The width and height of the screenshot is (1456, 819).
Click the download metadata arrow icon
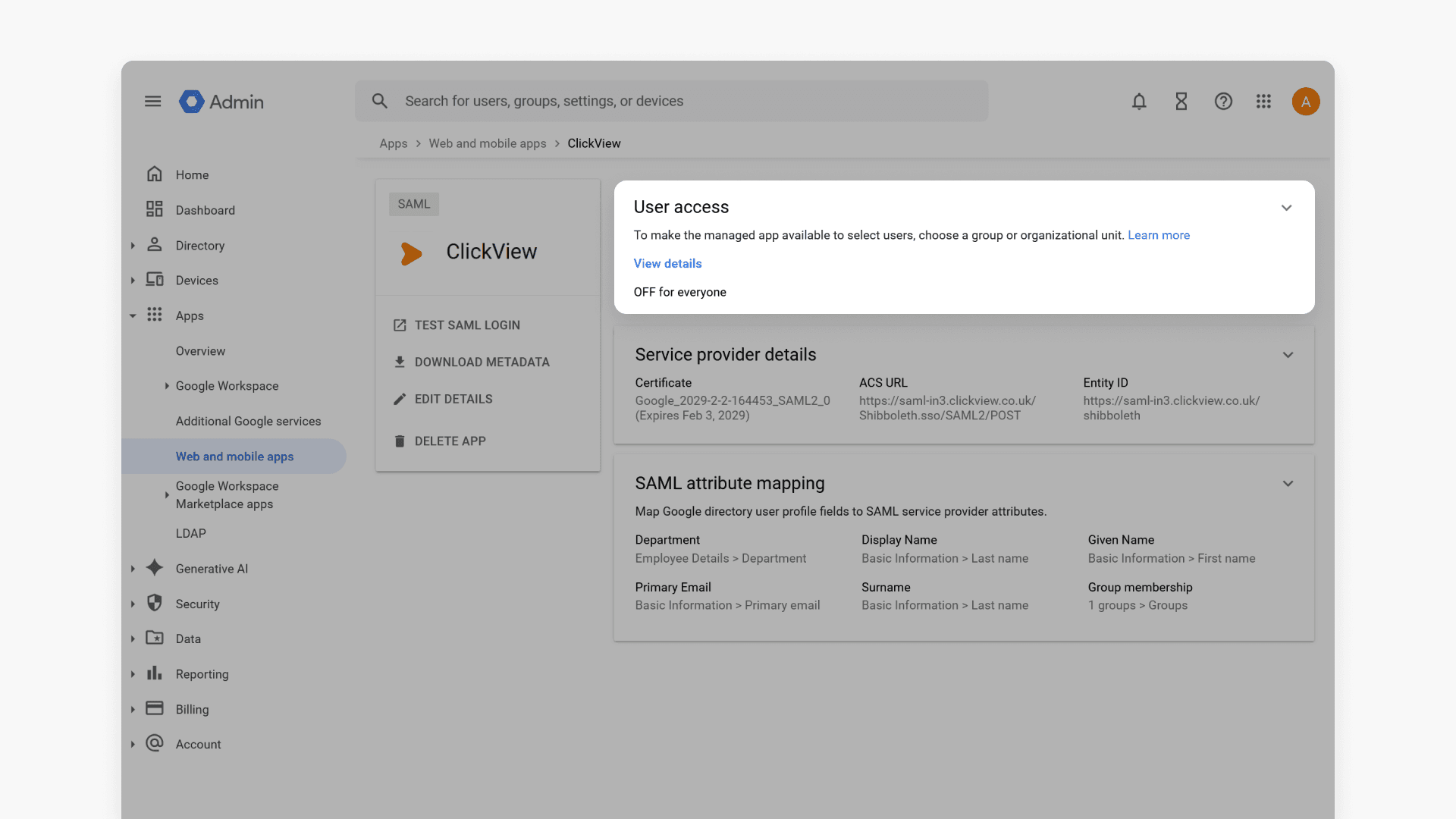[400, 362]
